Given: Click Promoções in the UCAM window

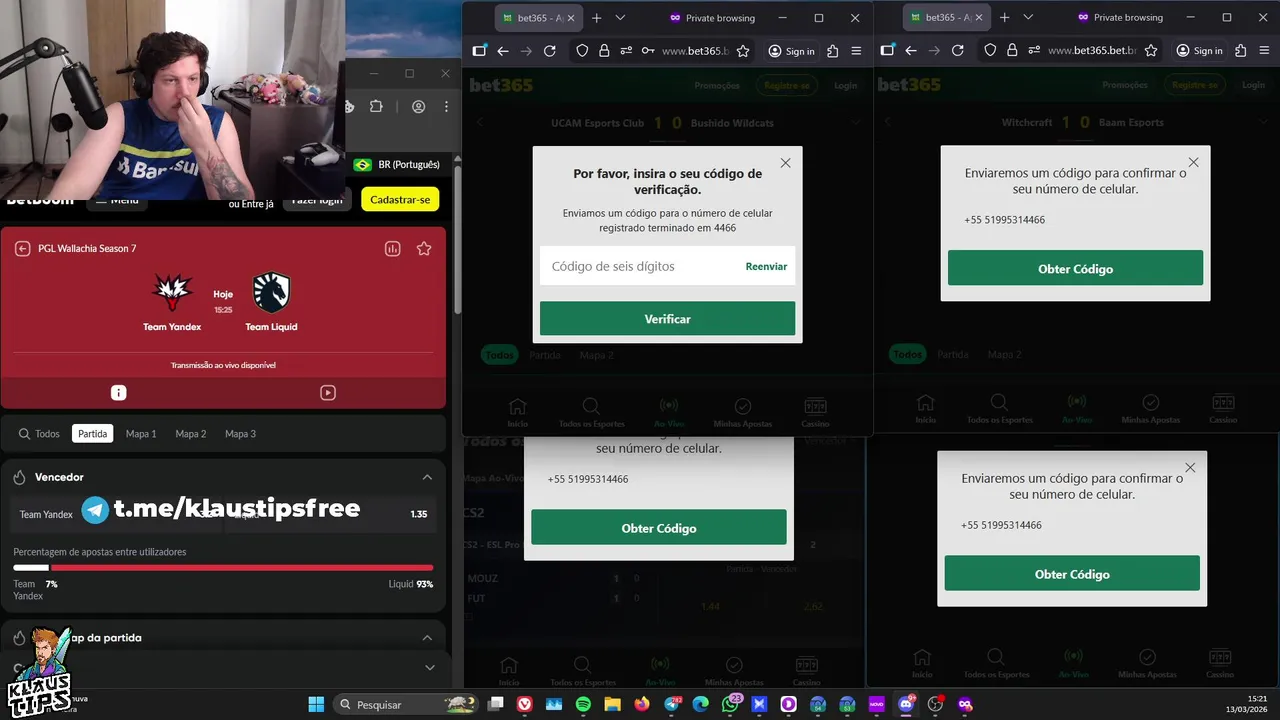Looking at the screenshot, I should point(717,86).
